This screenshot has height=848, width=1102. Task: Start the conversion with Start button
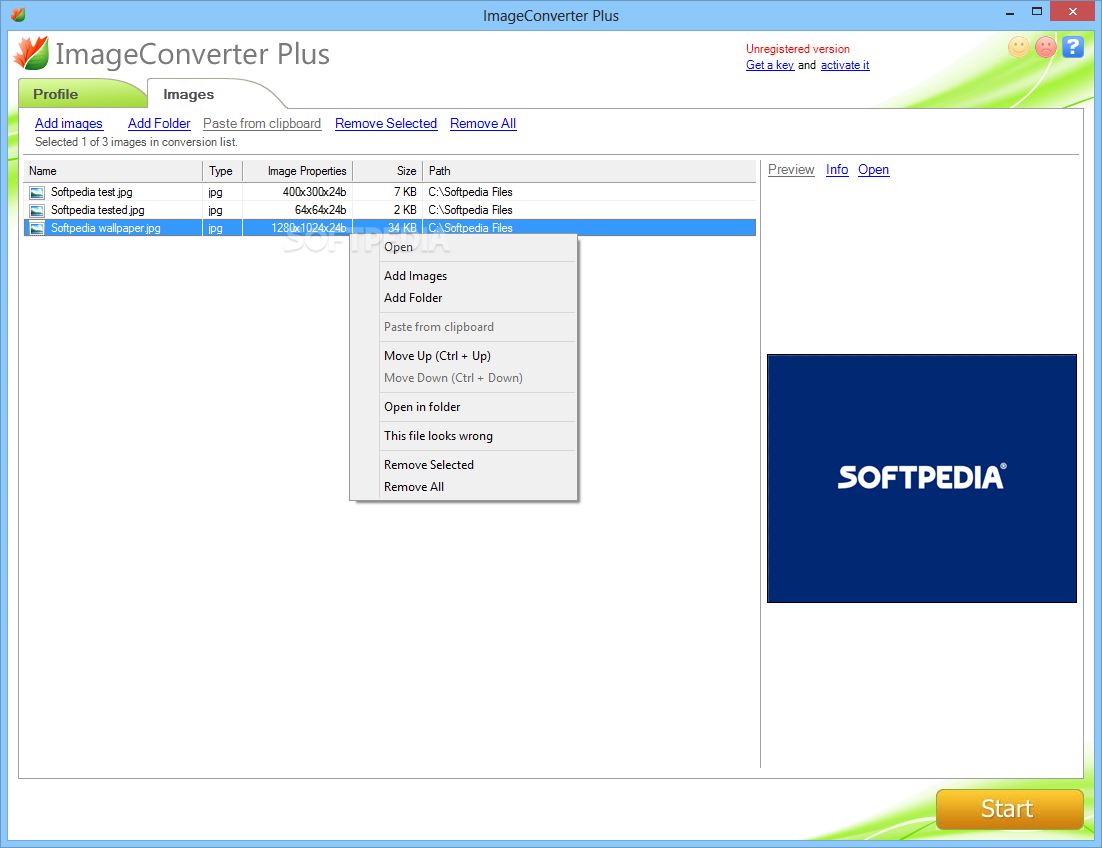[1009, 809]
